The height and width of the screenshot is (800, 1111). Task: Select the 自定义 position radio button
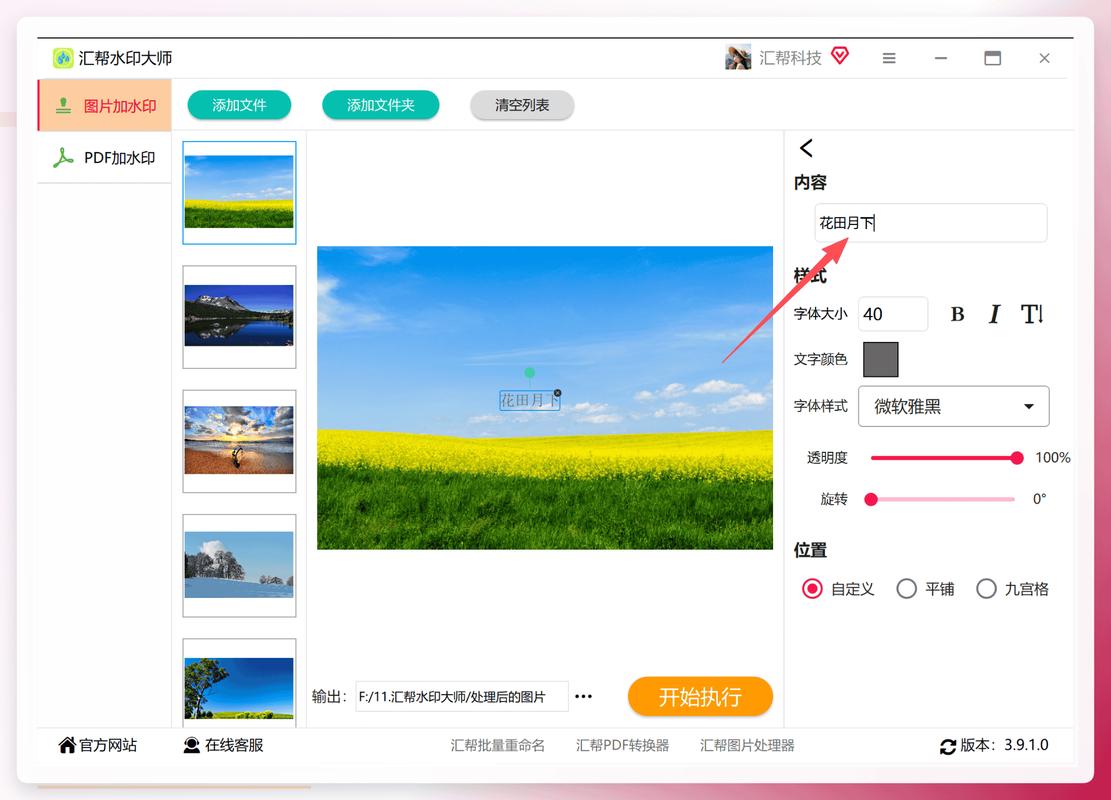[812, 589]
